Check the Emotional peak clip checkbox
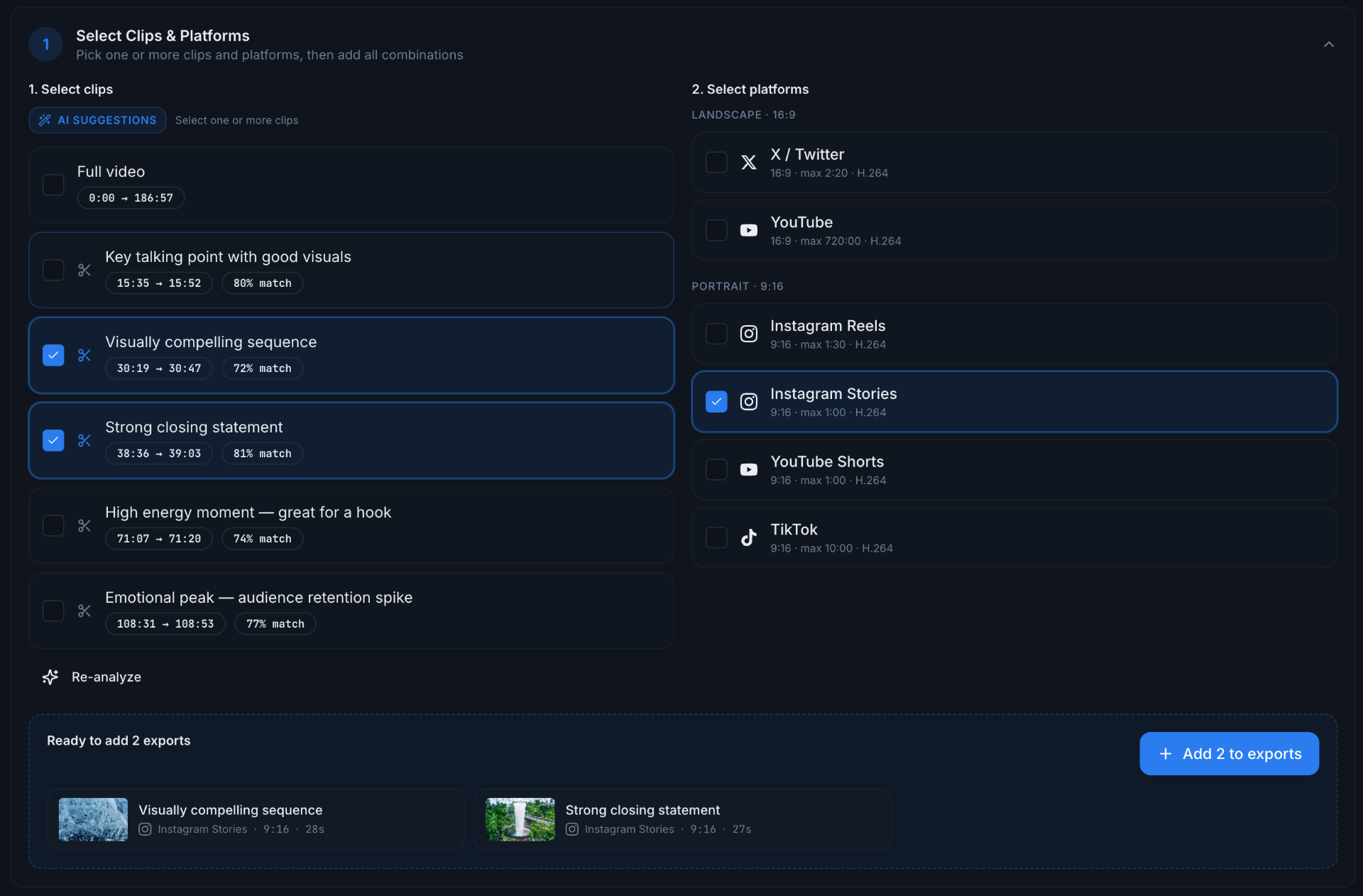 tap(53, 611)
